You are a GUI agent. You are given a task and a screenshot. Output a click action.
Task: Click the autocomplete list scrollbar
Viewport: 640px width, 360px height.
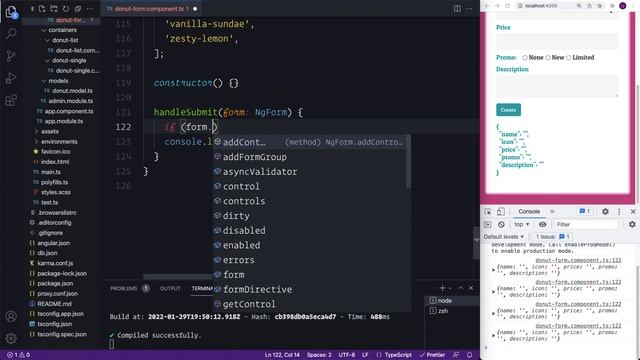point(409,162)
